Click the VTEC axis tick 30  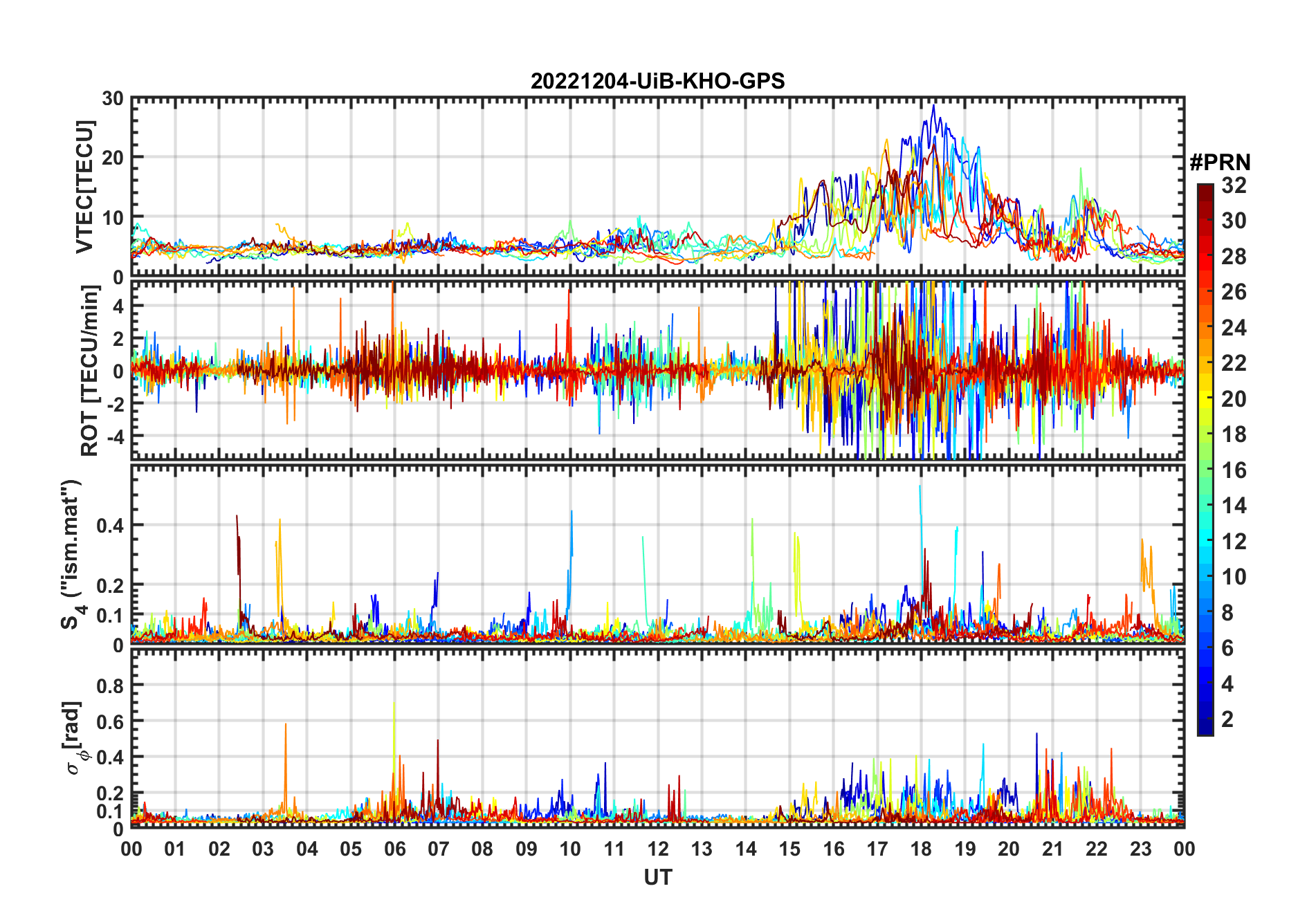(x=113, y=98)
